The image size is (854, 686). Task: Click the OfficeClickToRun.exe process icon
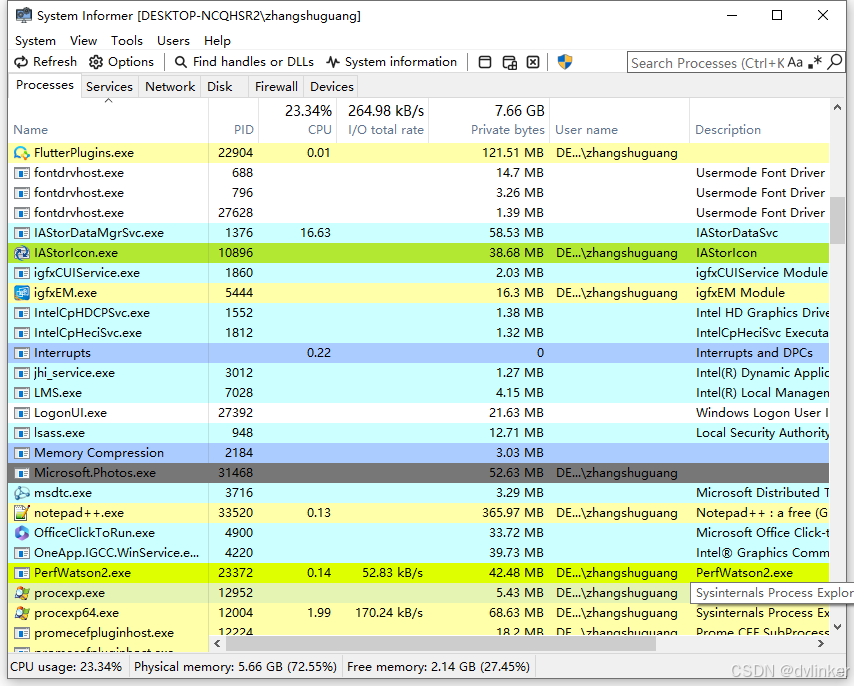22,533
